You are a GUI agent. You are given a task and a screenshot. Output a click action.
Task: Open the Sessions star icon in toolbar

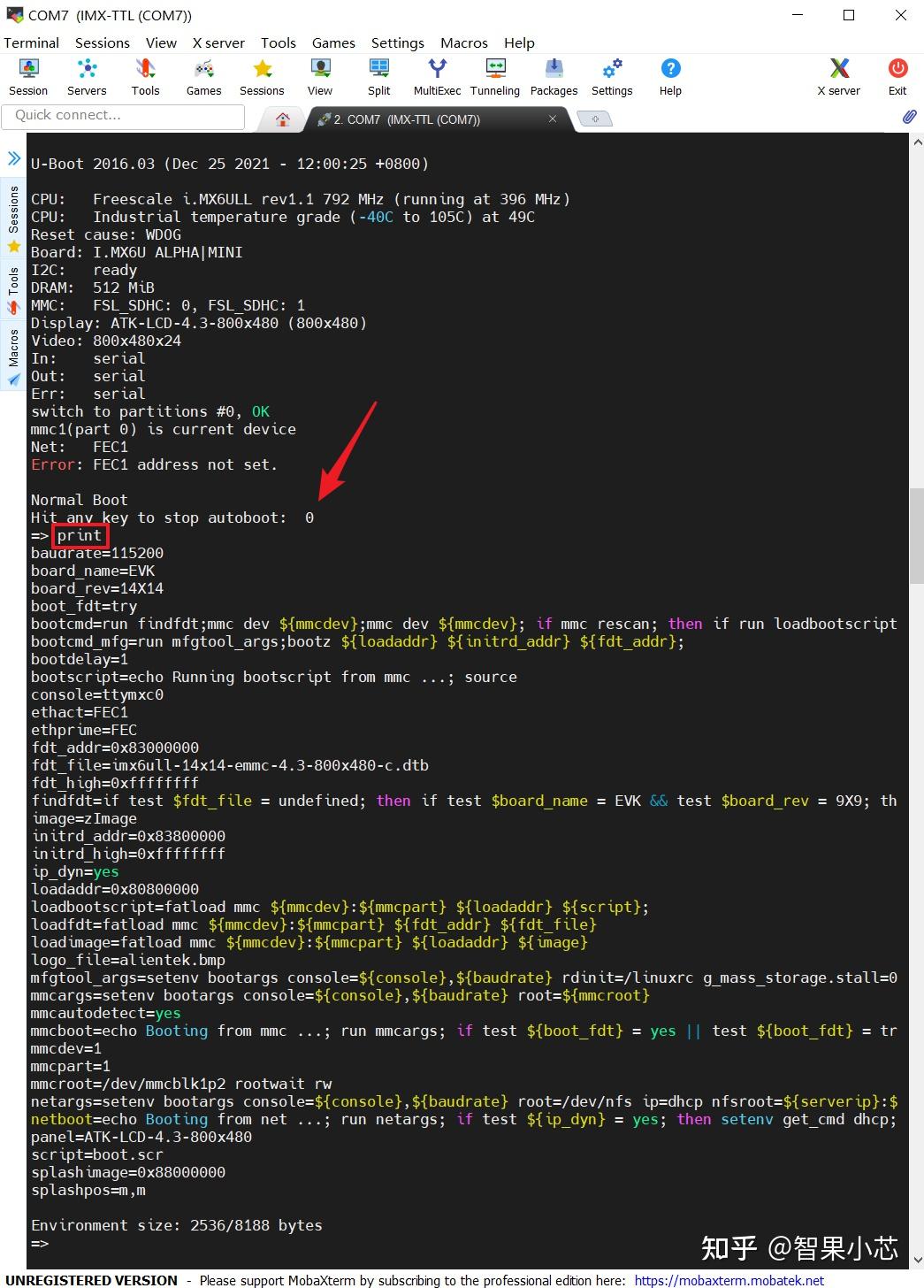(x=262, y=77)
